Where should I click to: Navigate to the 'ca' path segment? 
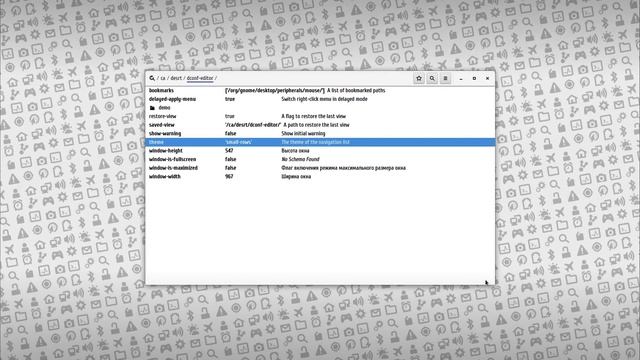point(163,78)
